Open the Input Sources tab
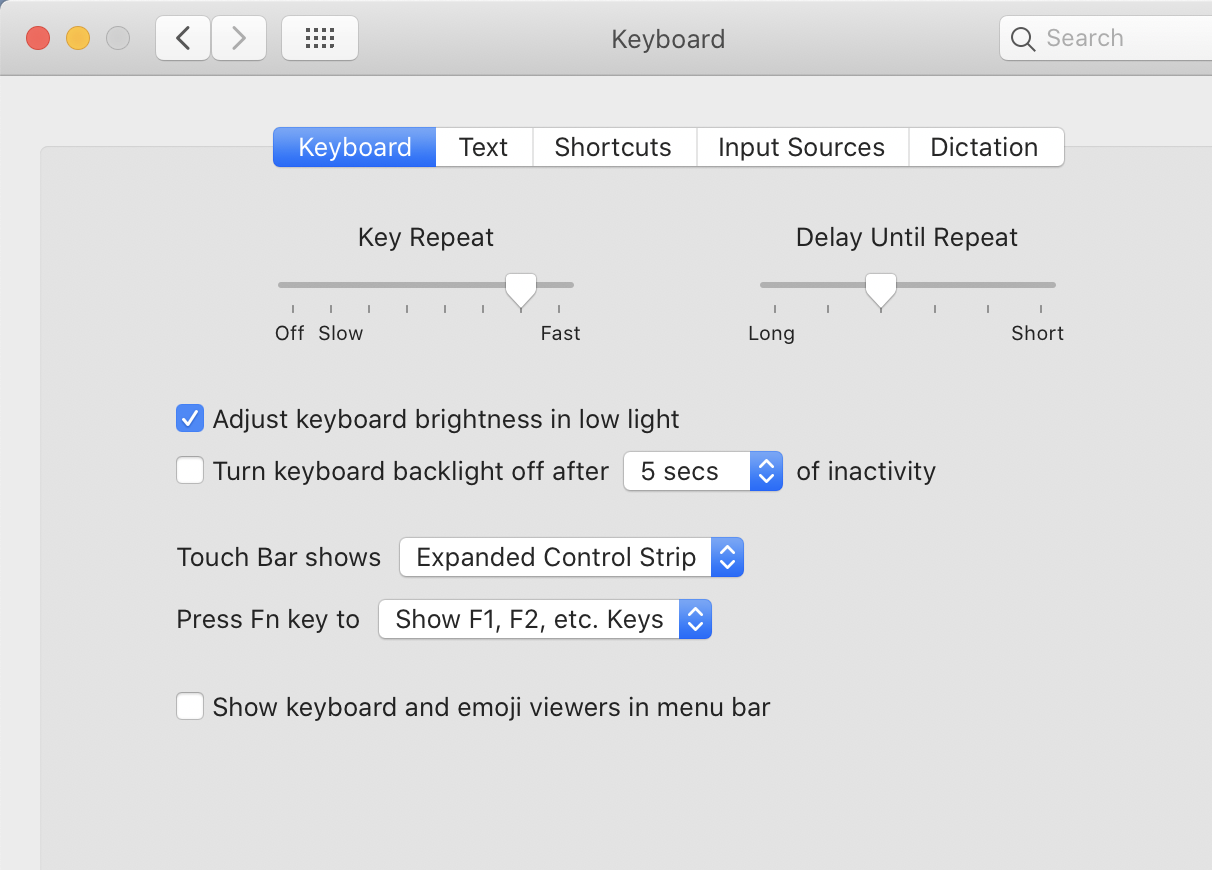 coord(801,147)
